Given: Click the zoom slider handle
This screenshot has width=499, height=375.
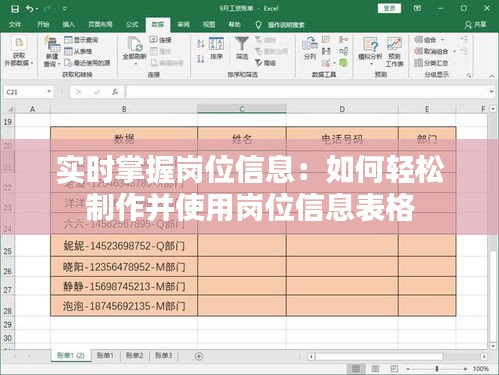Looking at the screenshot, I should (x=437, y=369).
